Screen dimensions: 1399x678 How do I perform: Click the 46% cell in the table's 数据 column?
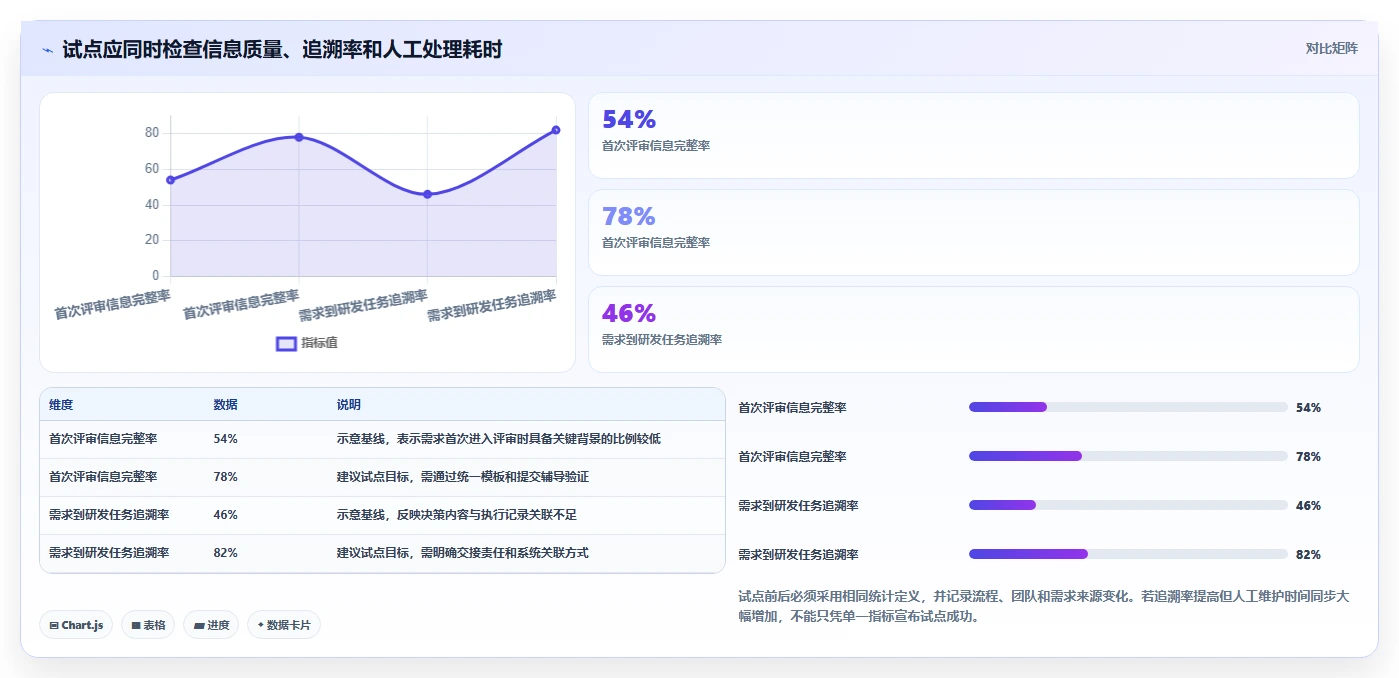225,515
